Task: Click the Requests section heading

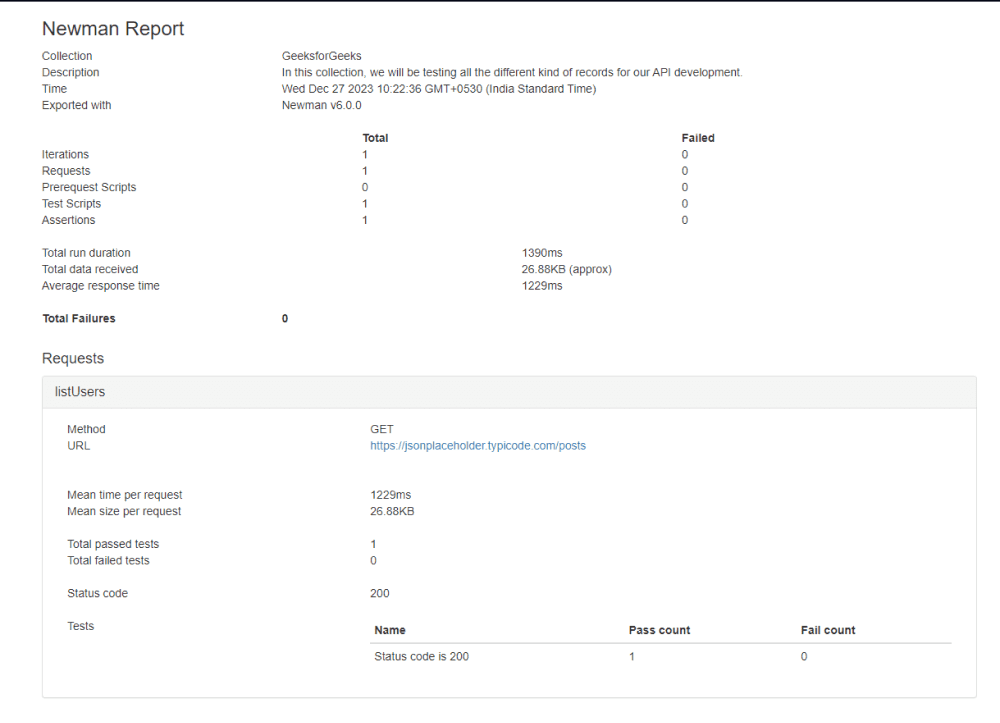Action: click(73, 358)
